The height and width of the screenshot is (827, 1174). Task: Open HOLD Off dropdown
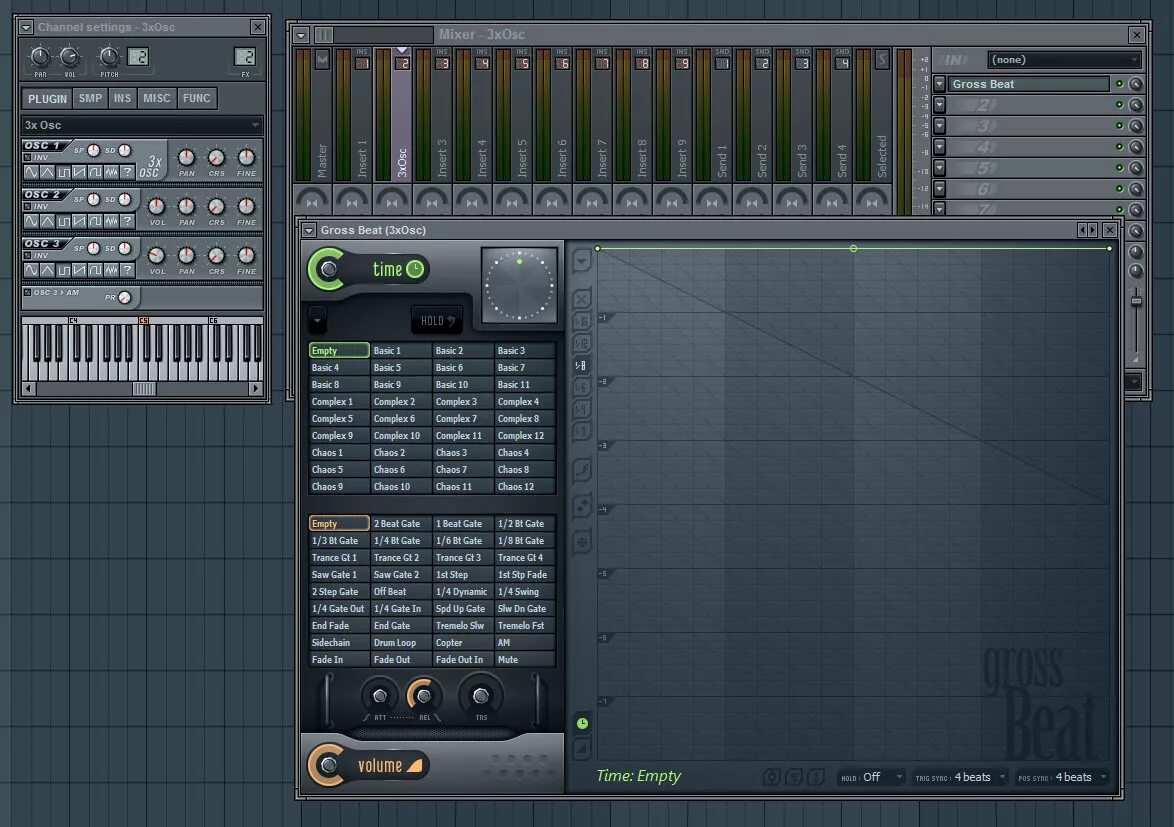[x=872, y=777]
